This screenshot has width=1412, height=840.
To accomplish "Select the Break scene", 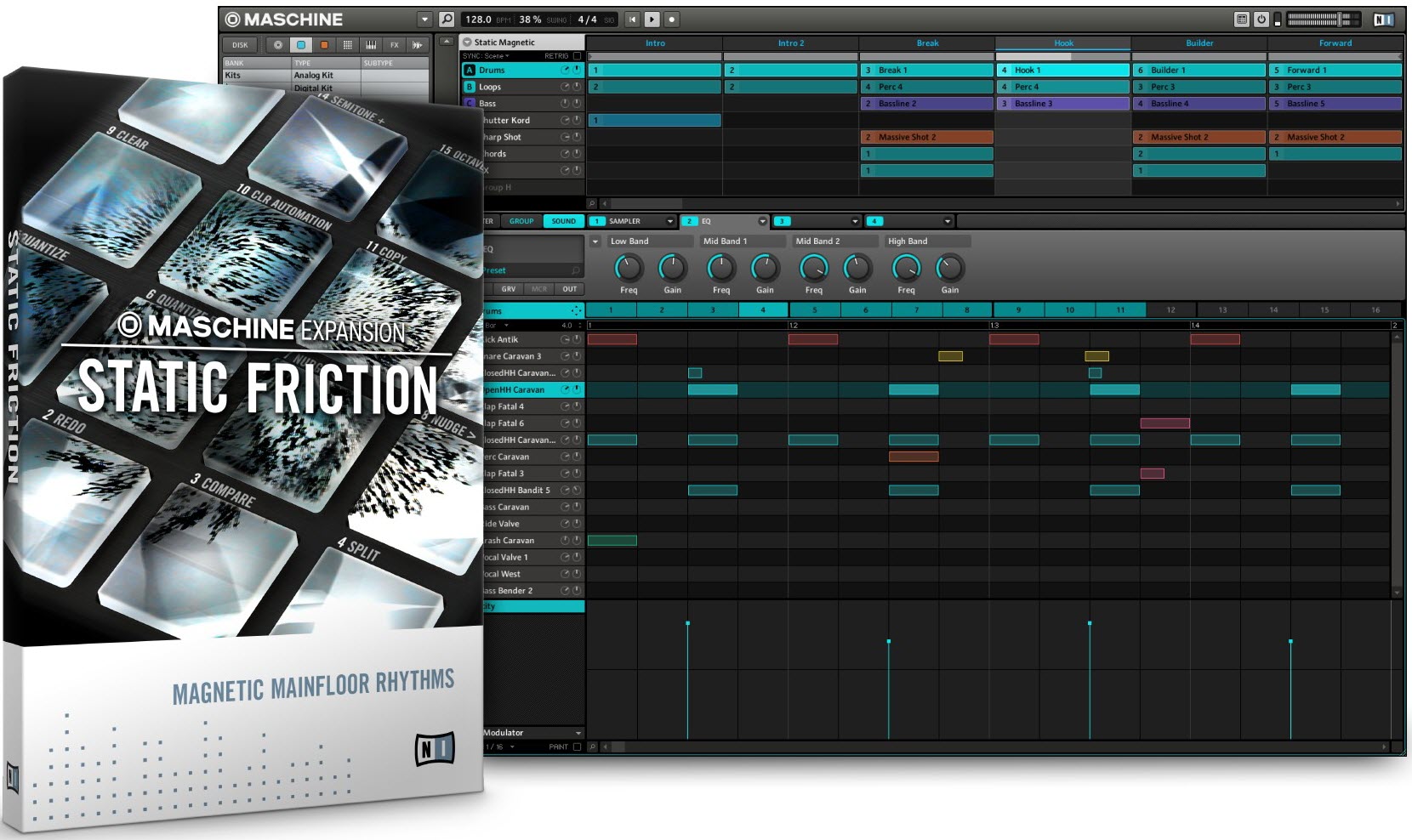I will pos(927,43).
